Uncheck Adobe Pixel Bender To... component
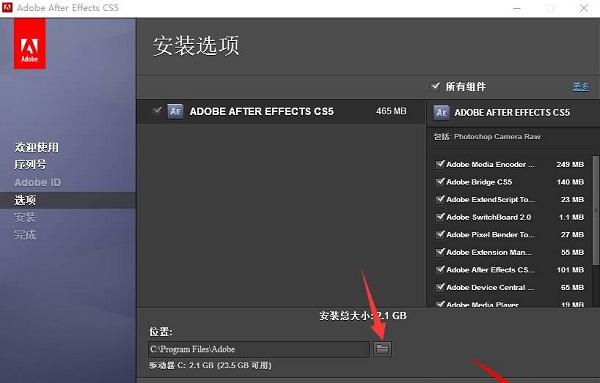 (x=440, y=235)
